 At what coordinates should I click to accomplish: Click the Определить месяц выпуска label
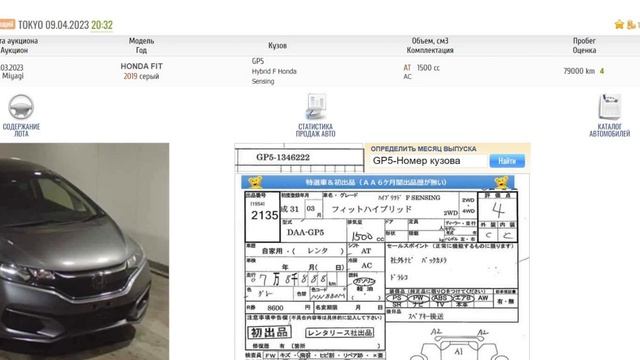coord(423,149)
